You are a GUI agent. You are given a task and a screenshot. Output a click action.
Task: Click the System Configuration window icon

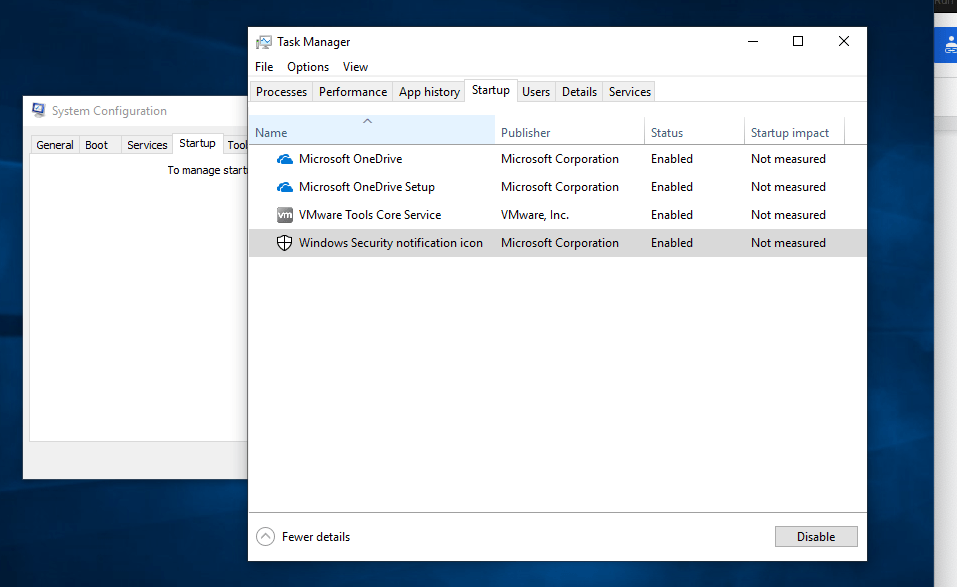pyautogui.click(x=39, y=110)
